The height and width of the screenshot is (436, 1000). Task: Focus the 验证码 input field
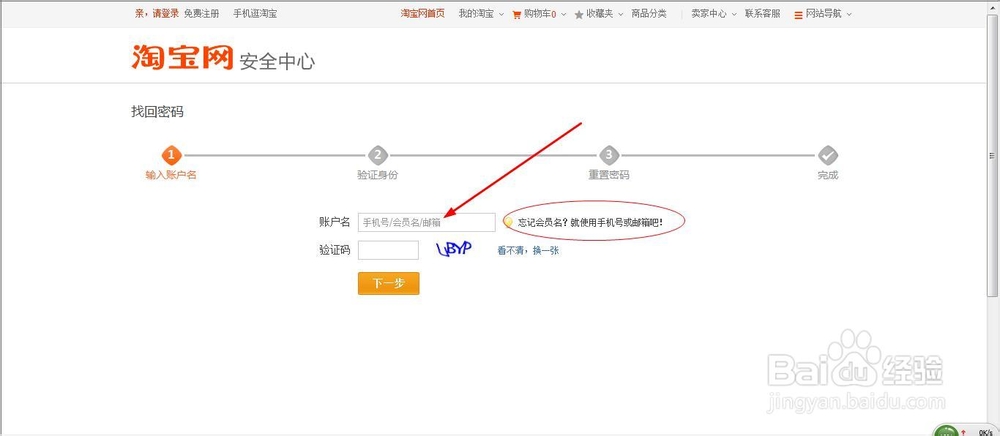click(x=388, y=250)
